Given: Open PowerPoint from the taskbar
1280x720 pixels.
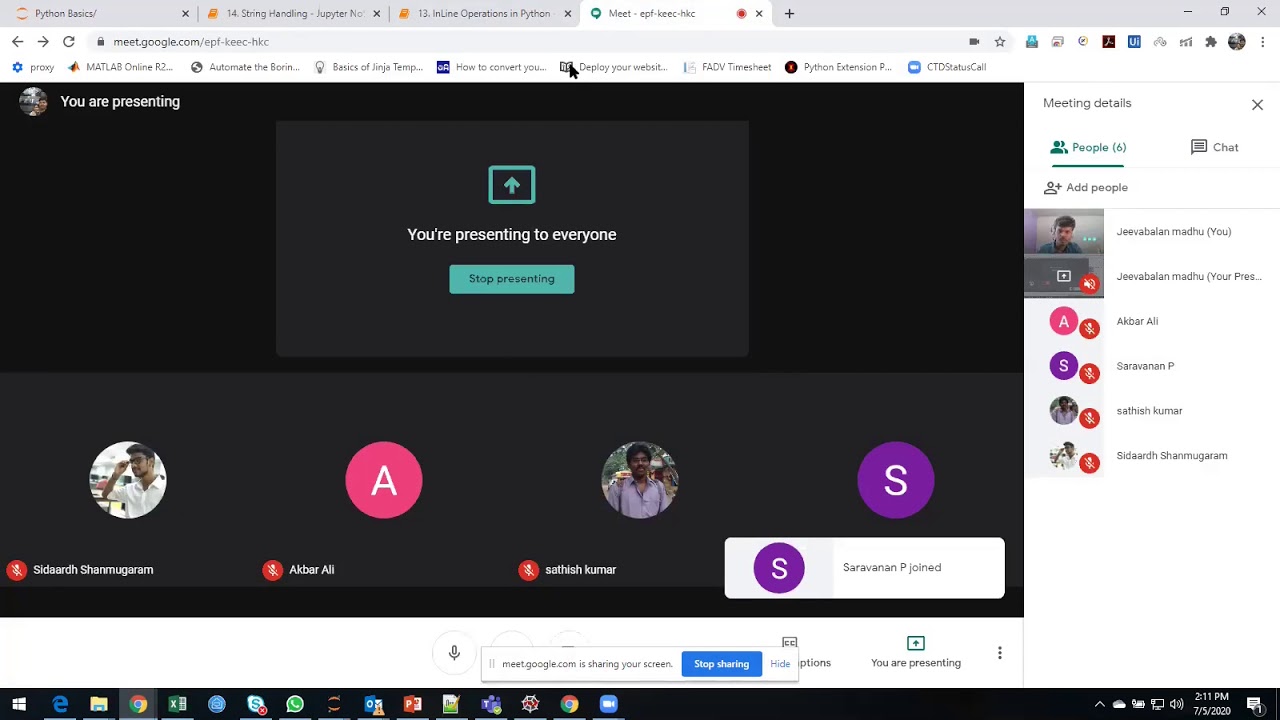Looking at the screenshot, I should click(412, 704).
